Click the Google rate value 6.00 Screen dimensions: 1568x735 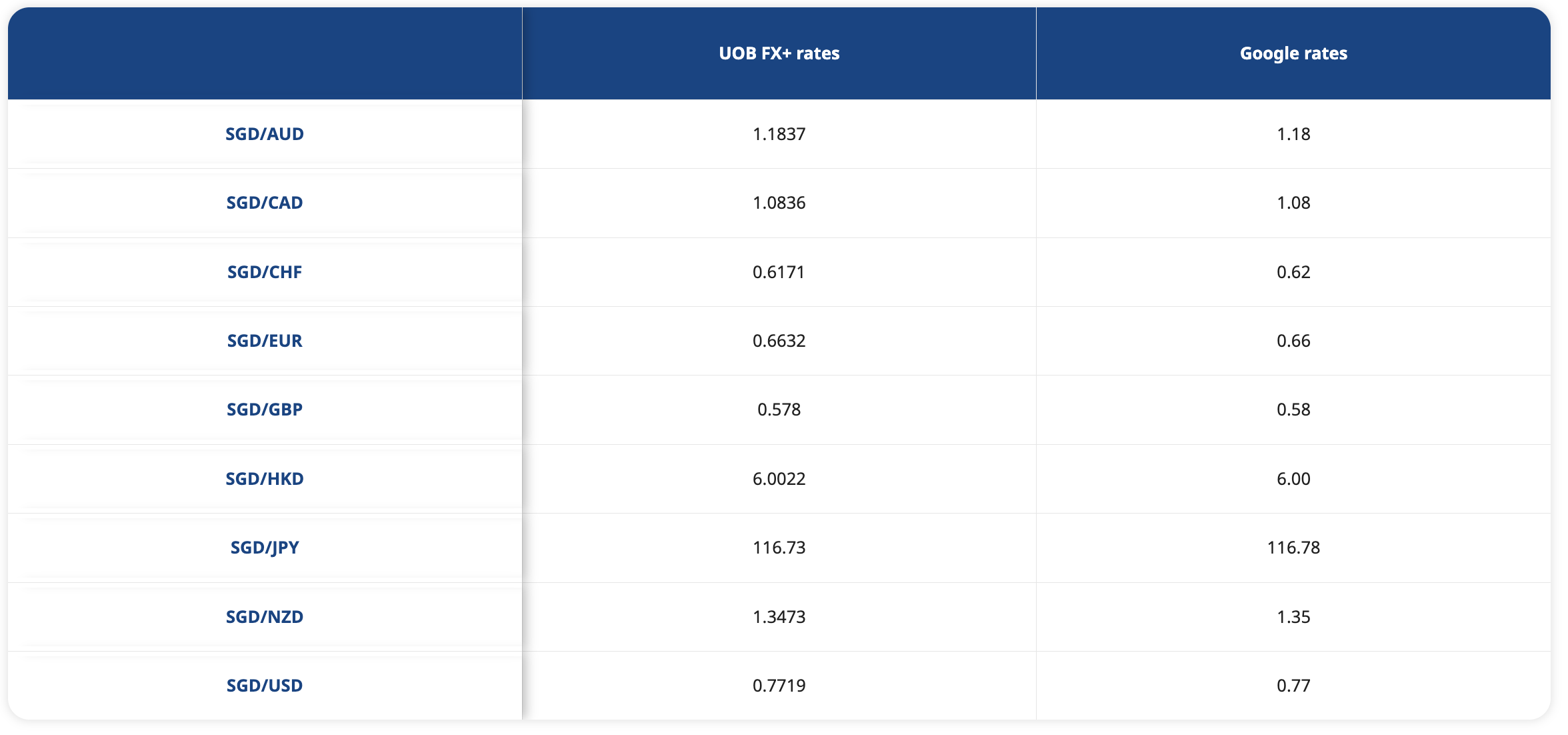1293,479
